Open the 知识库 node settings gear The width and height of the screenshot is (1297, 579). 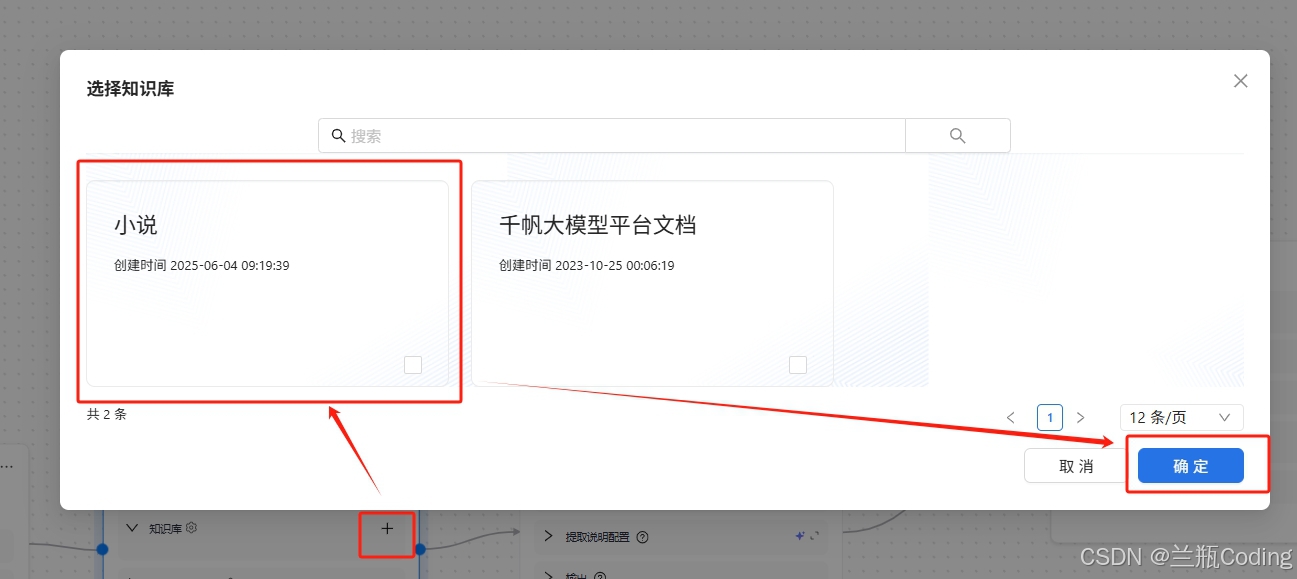tap(190, 527)
